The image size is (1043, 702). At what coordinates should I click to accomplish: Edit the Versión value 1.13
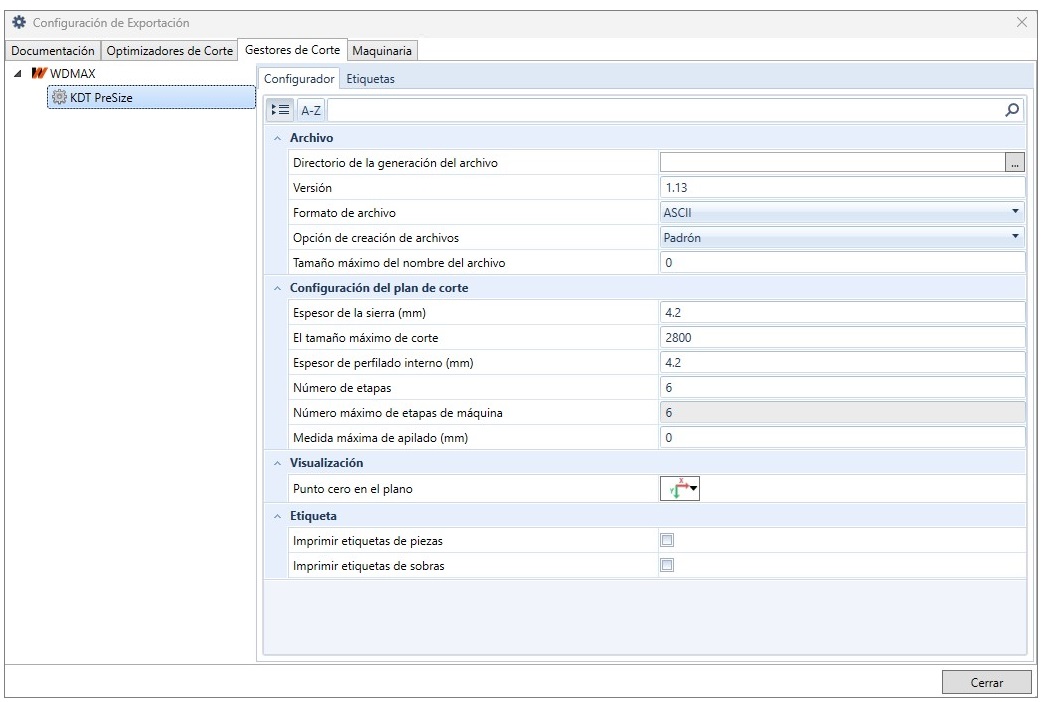[x=842, y=188]
